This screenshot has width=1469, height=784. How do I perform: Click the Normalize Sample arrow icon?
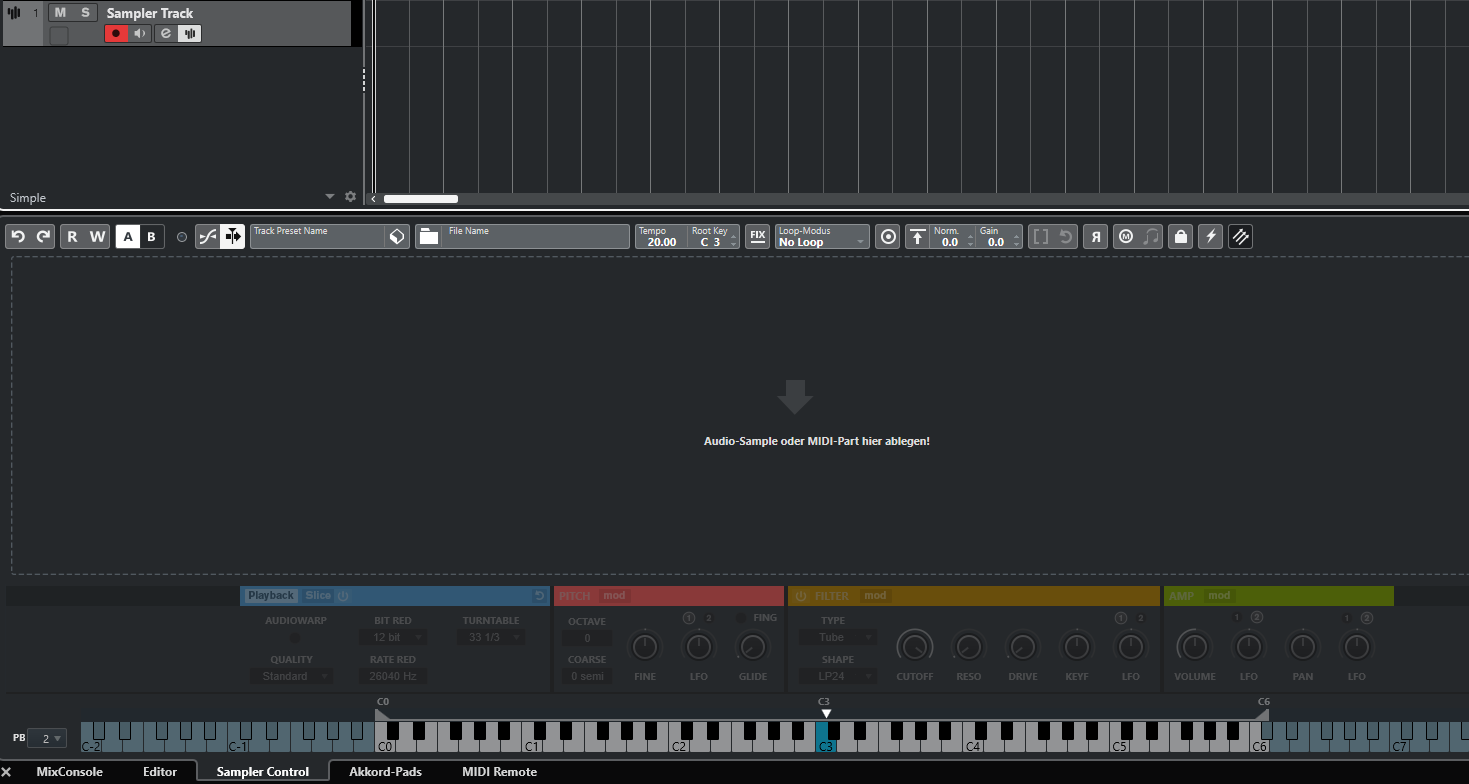click(x=917, y=237)
